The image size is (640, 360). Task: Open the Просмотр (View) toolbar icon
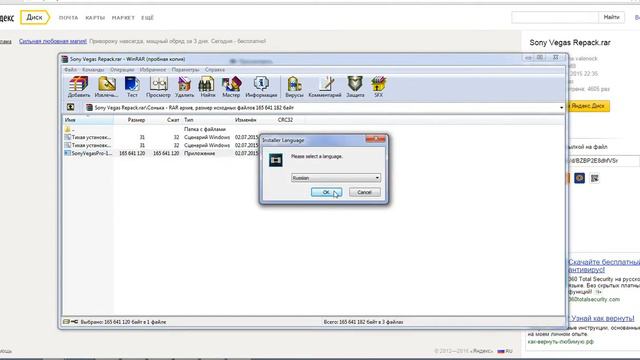[x=158, y=87]
